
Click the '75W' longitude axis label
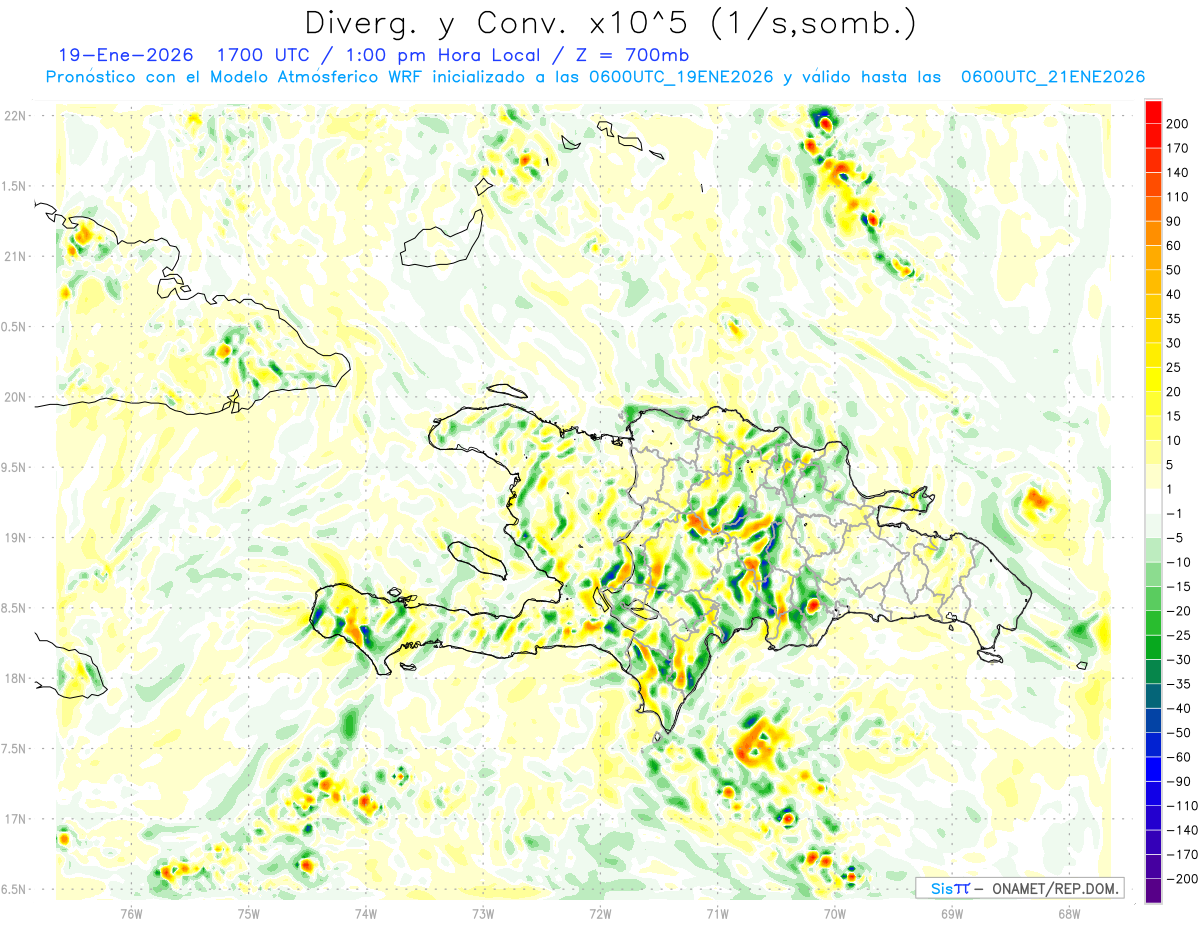(249, 912)
